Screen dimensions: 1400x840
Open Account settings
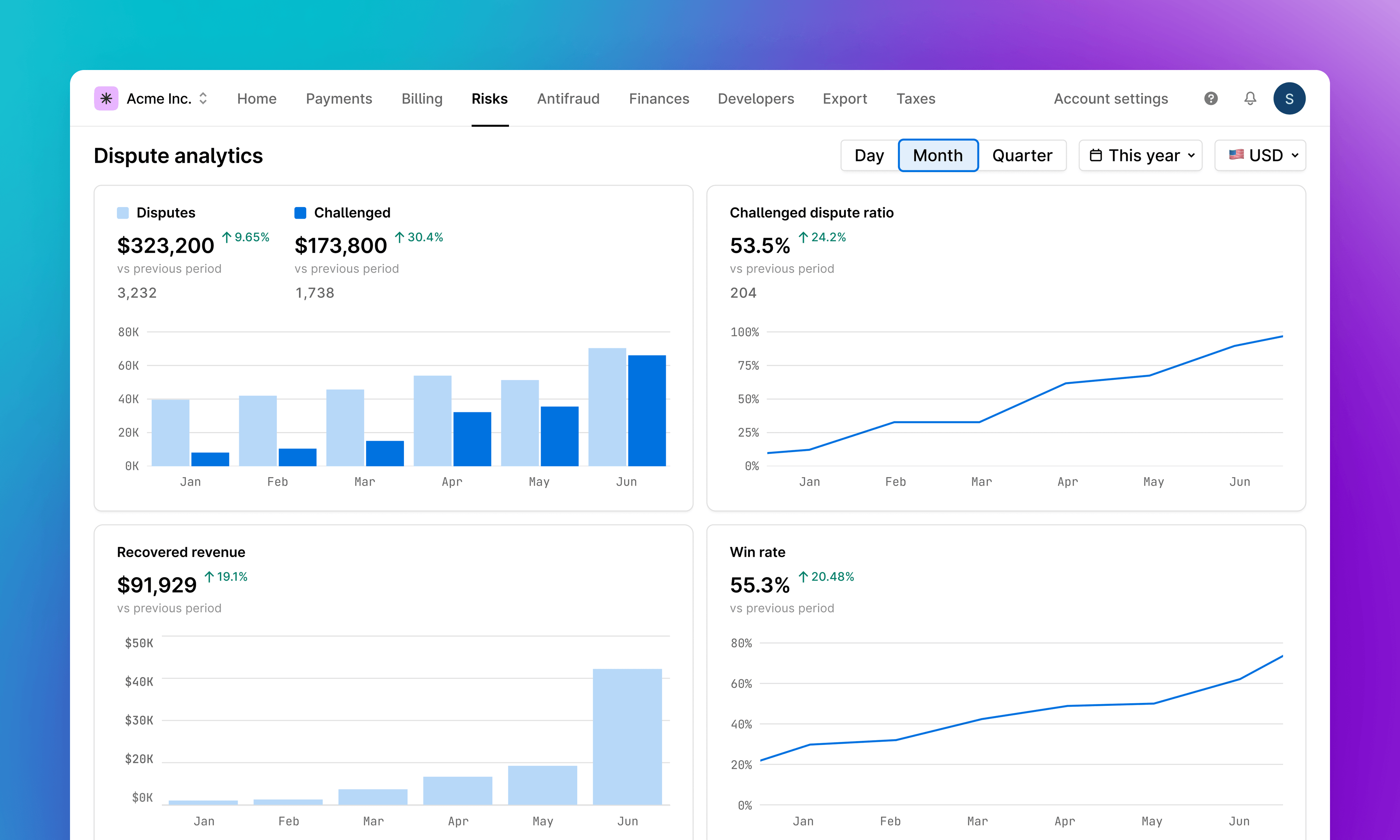coord(1110,98)
